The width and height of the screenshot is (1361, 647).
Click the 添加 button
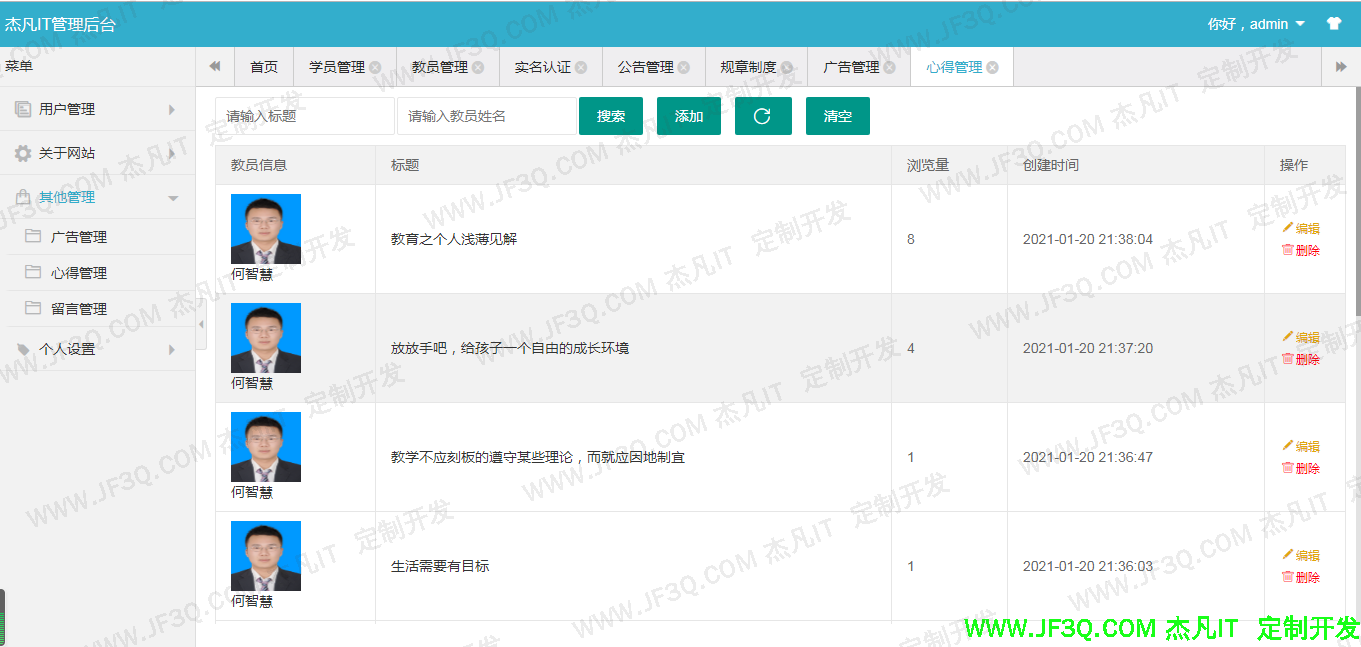pyautogui.click(x=688, y=115)
